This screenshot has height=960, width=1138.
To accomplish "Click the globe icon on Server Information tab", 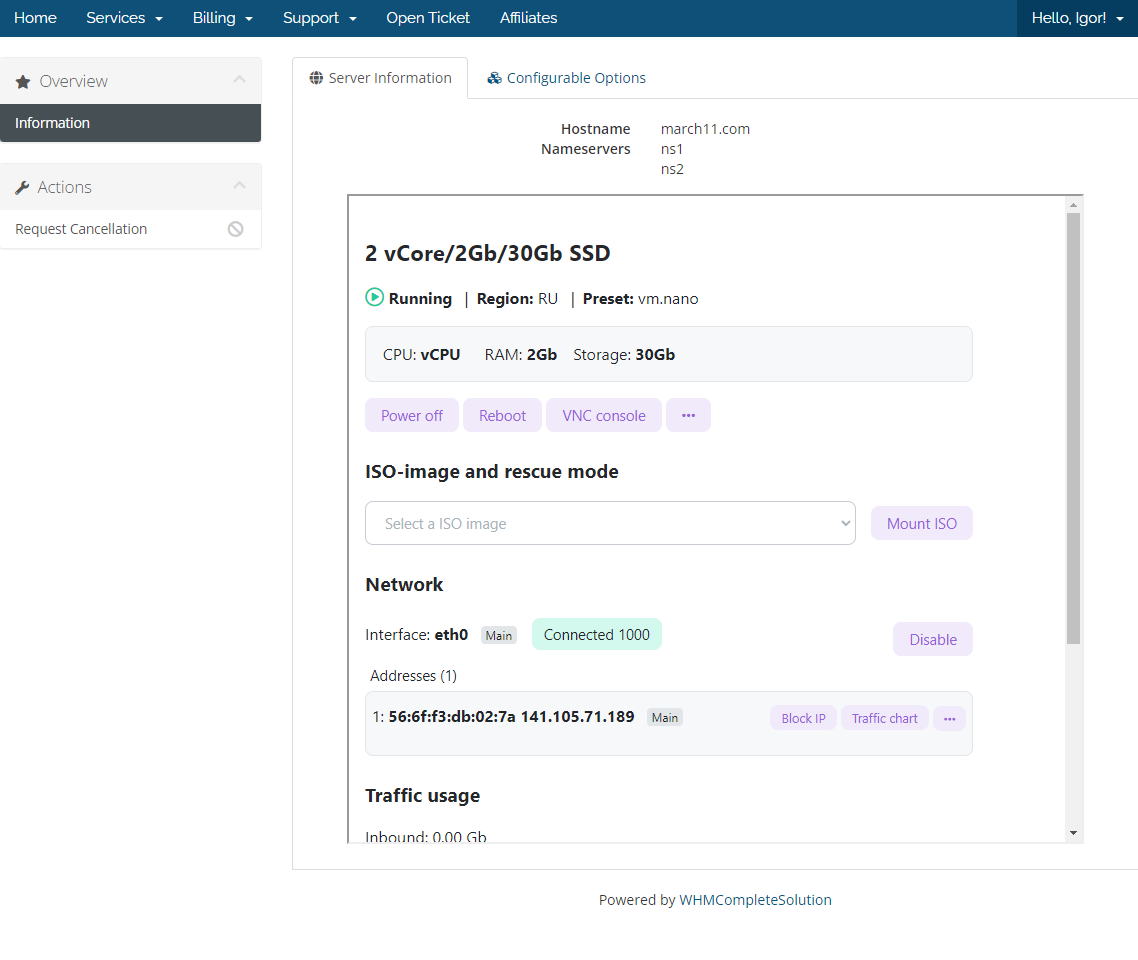I will pos(316,78).
